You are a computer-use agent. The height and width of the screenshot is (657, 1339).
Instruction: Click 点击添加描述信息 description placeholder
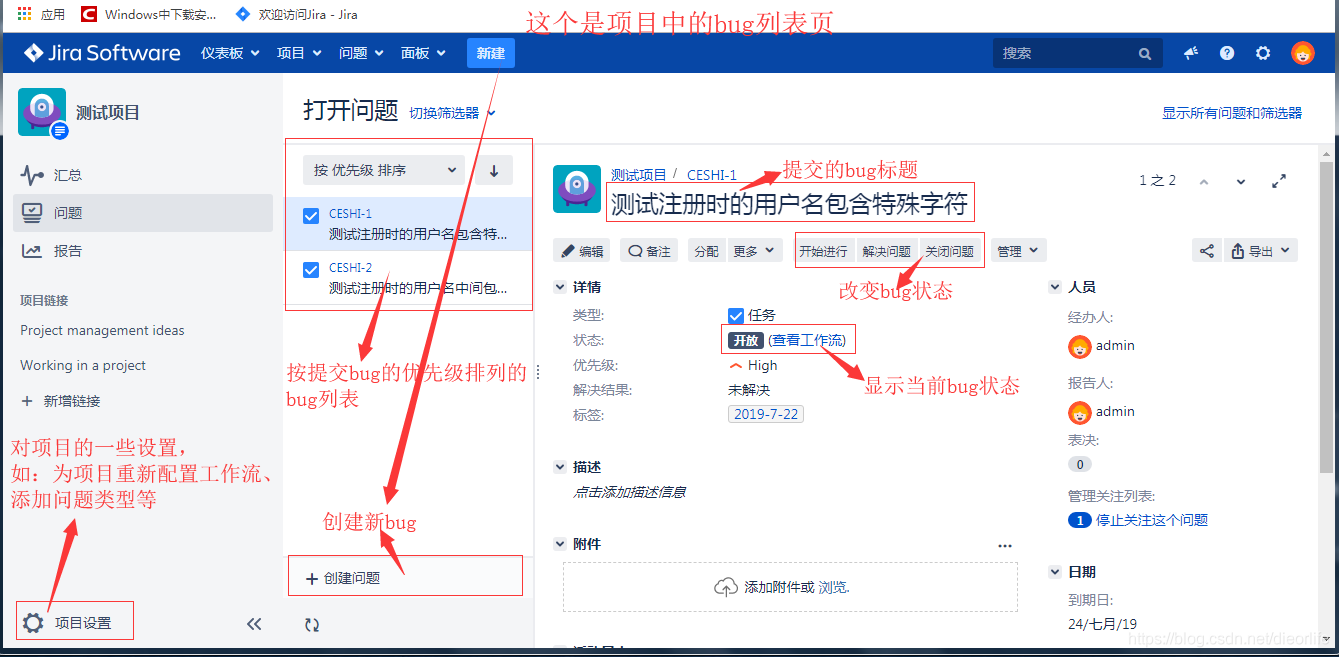coord(629,492)
